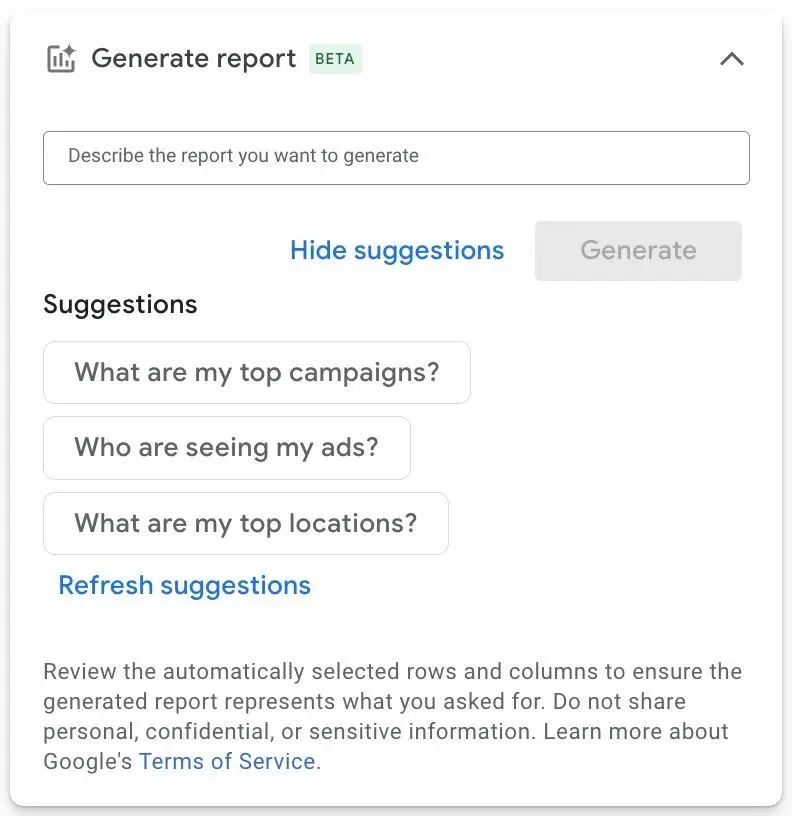Collapse the Generate report panel
792x816 pixels.
tap(732, 59)
